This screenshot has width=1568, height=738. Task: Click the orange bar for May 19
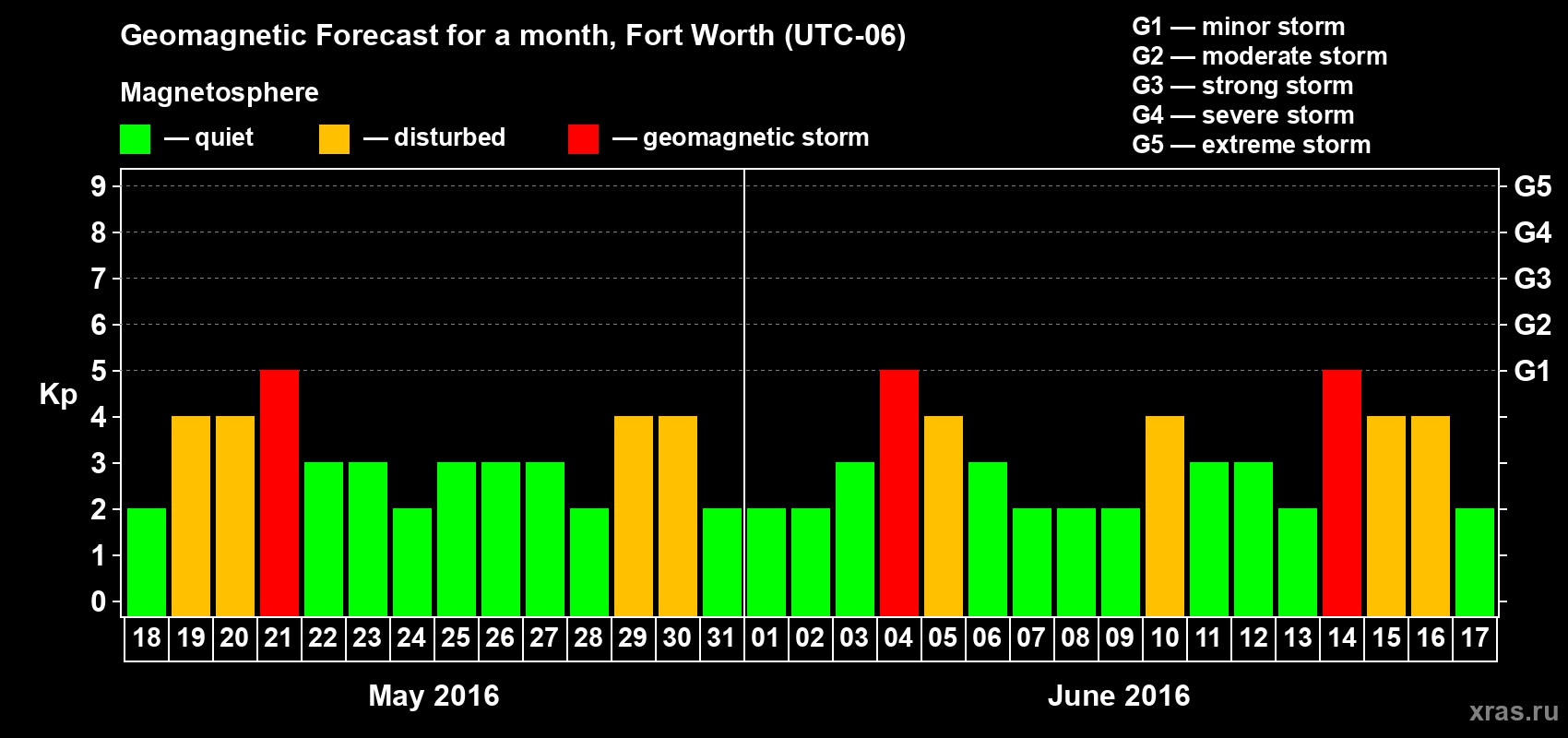pyautogui.click(x=191, y=516)
